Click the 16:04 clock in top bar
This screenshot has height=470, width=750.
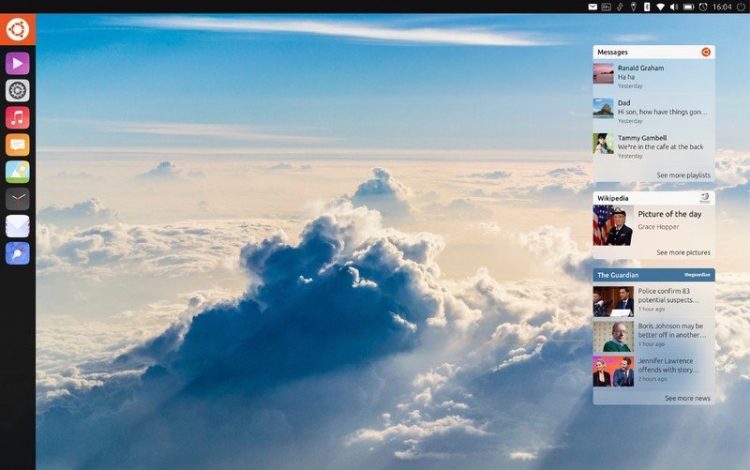(x=722, y=7)
